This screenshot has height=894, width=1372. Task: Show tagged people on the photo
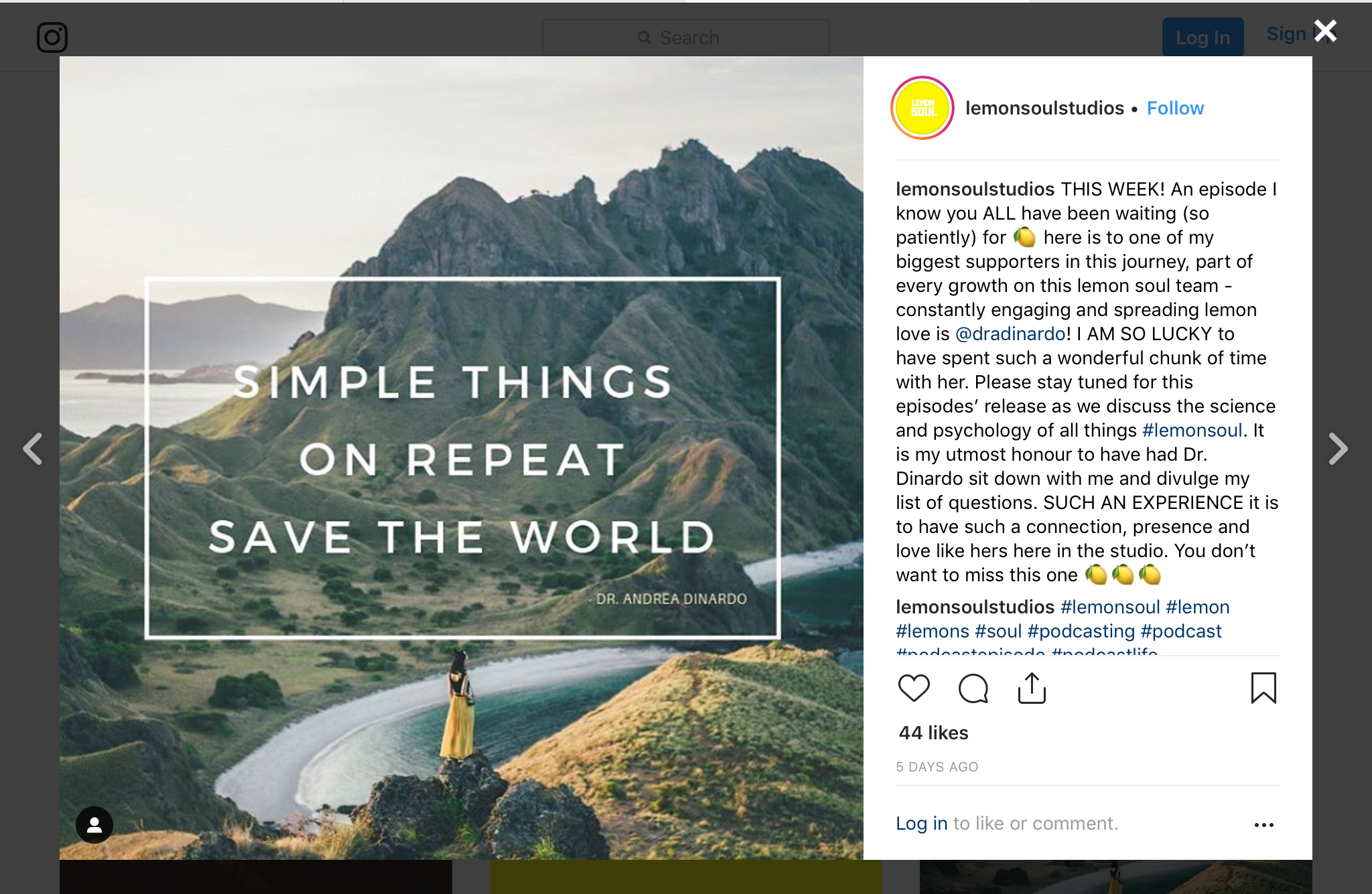tap(94, 824)
